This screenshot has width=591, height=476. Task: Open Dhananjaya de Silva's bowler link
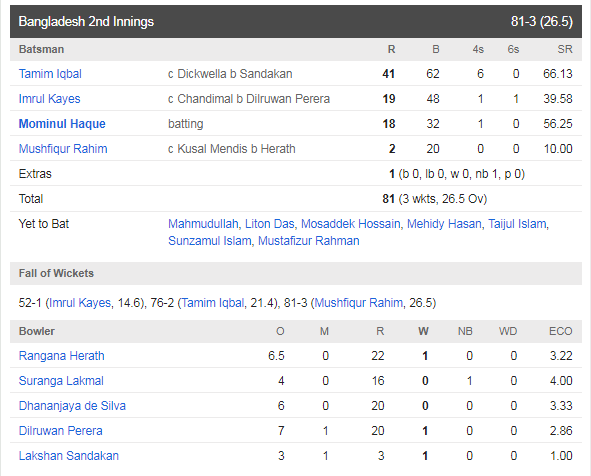(72, 406)
